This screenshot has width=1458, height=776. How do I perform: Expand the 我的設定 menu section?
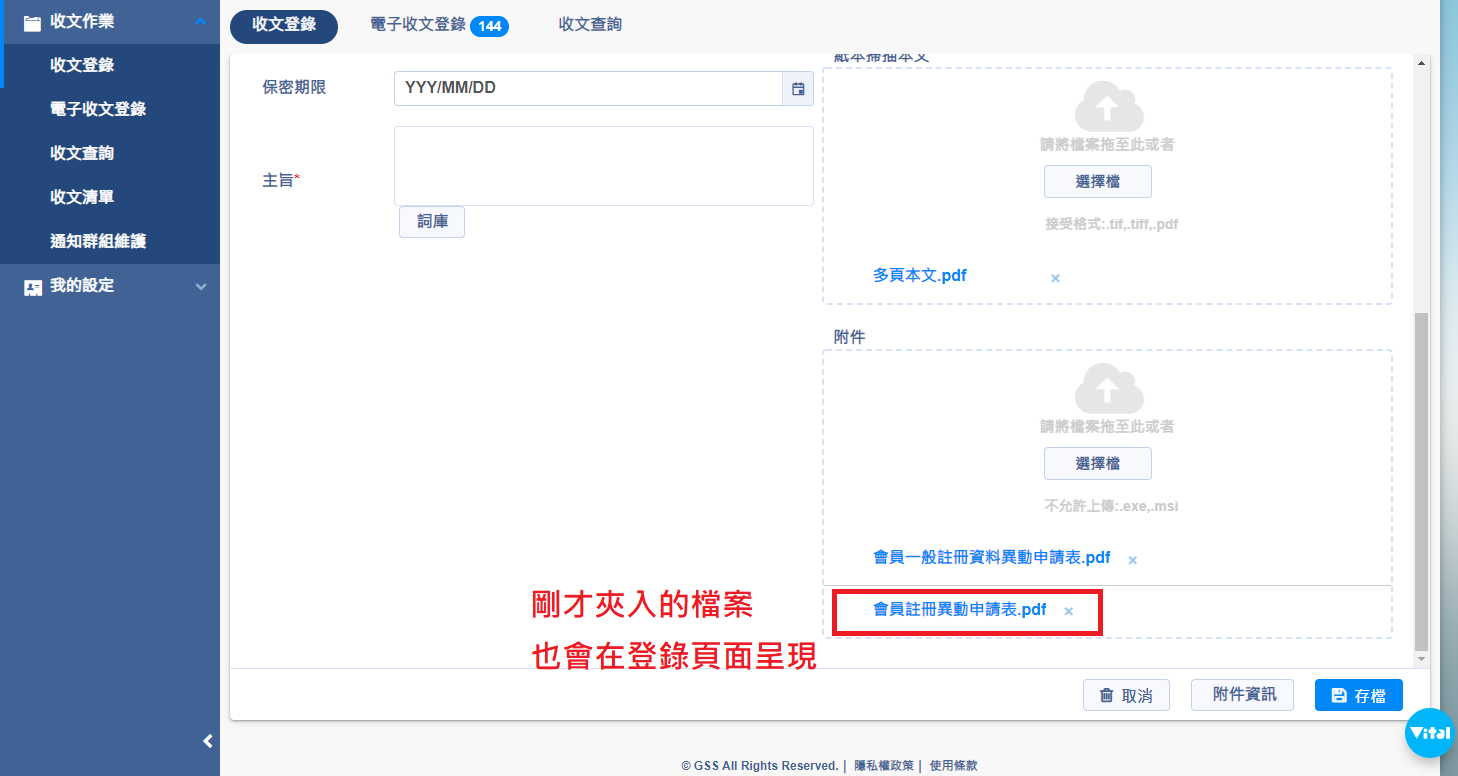tap(201, 286)
